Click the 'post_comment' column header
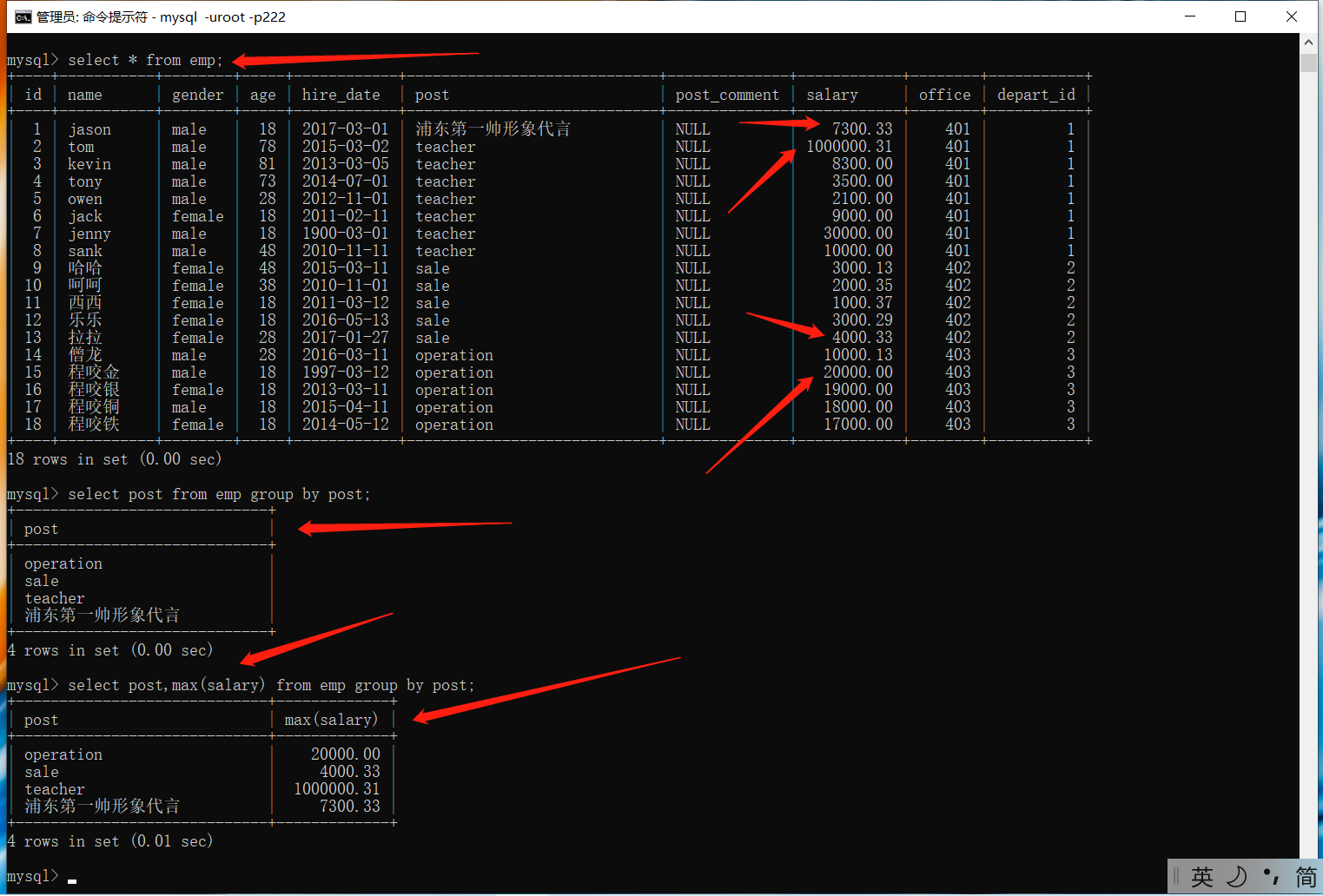1323x896 pixels. (x=727, y=95)
